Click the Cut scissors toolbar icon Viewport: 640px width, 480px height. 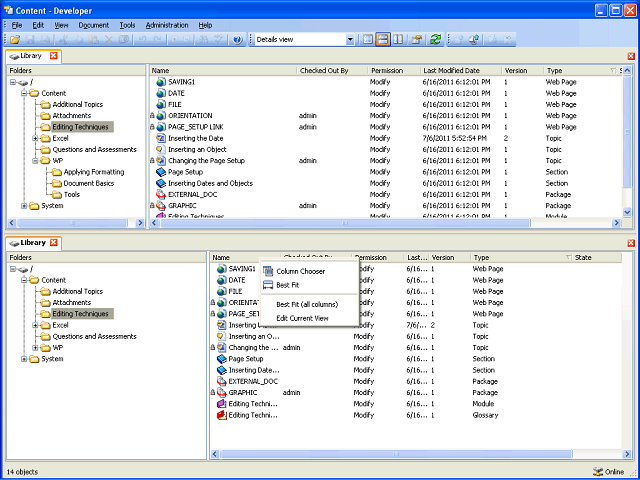pos(62,40)
